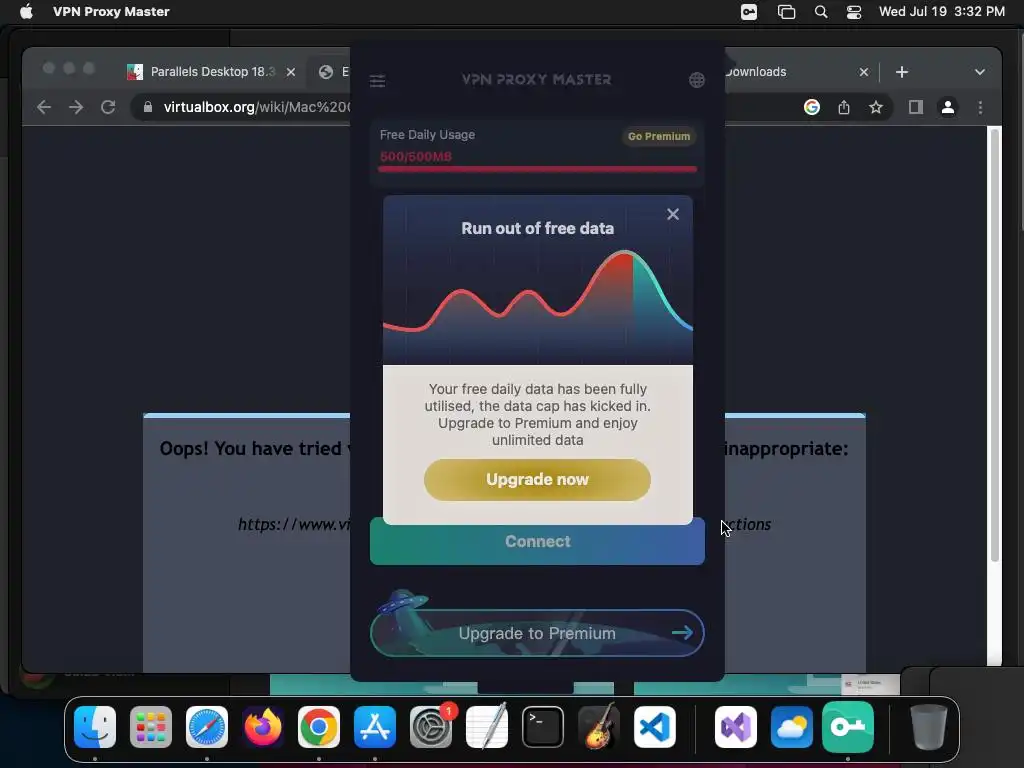The image size is (1024, 768).
Task: Click the Go Premium badge
Action: 658,136
